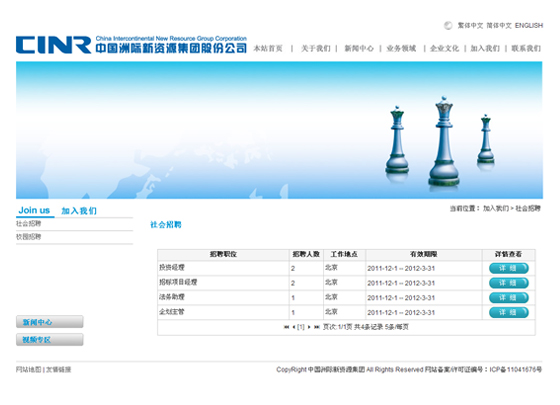Viewport: 560px width, 405px height.
Task: Jump to last page pagination arrow
Action: pyautogui.click(x=316, y=327)
